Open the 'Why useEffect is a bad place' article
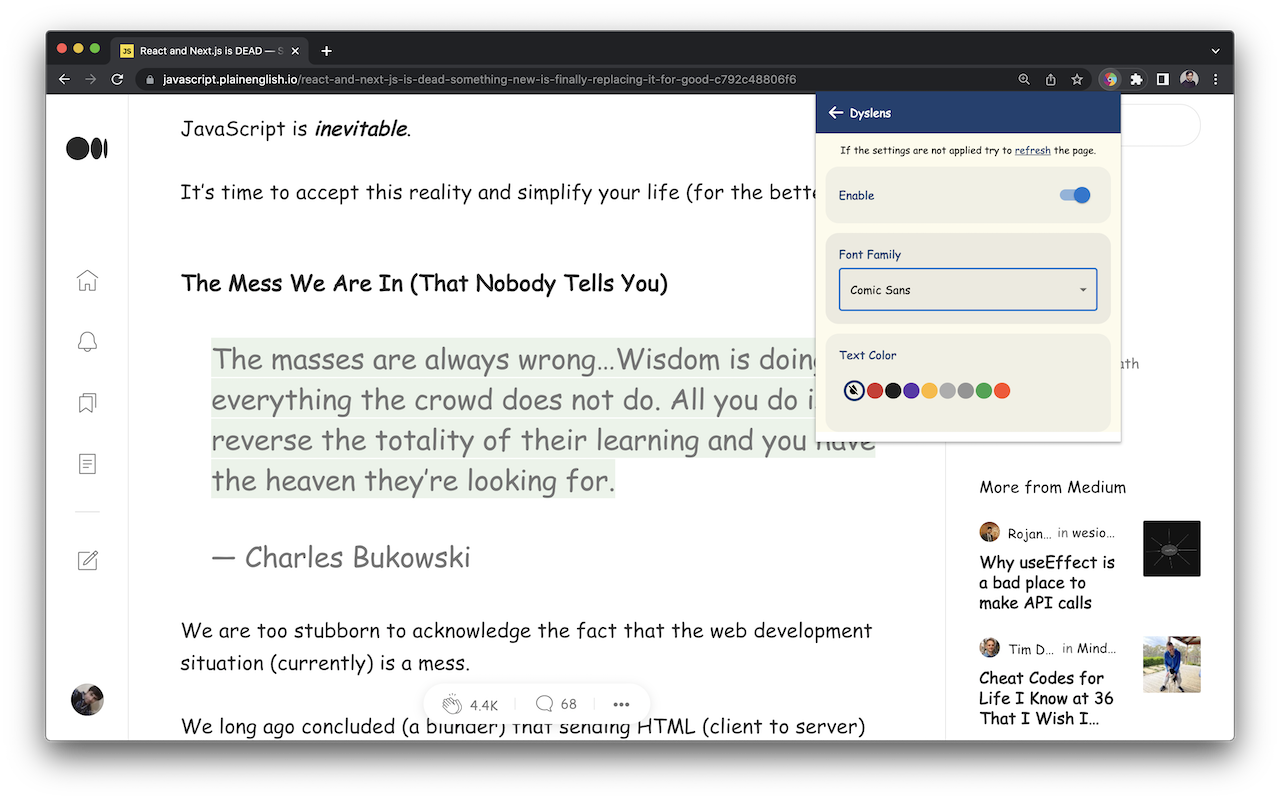 click(x=1047, y=582)
